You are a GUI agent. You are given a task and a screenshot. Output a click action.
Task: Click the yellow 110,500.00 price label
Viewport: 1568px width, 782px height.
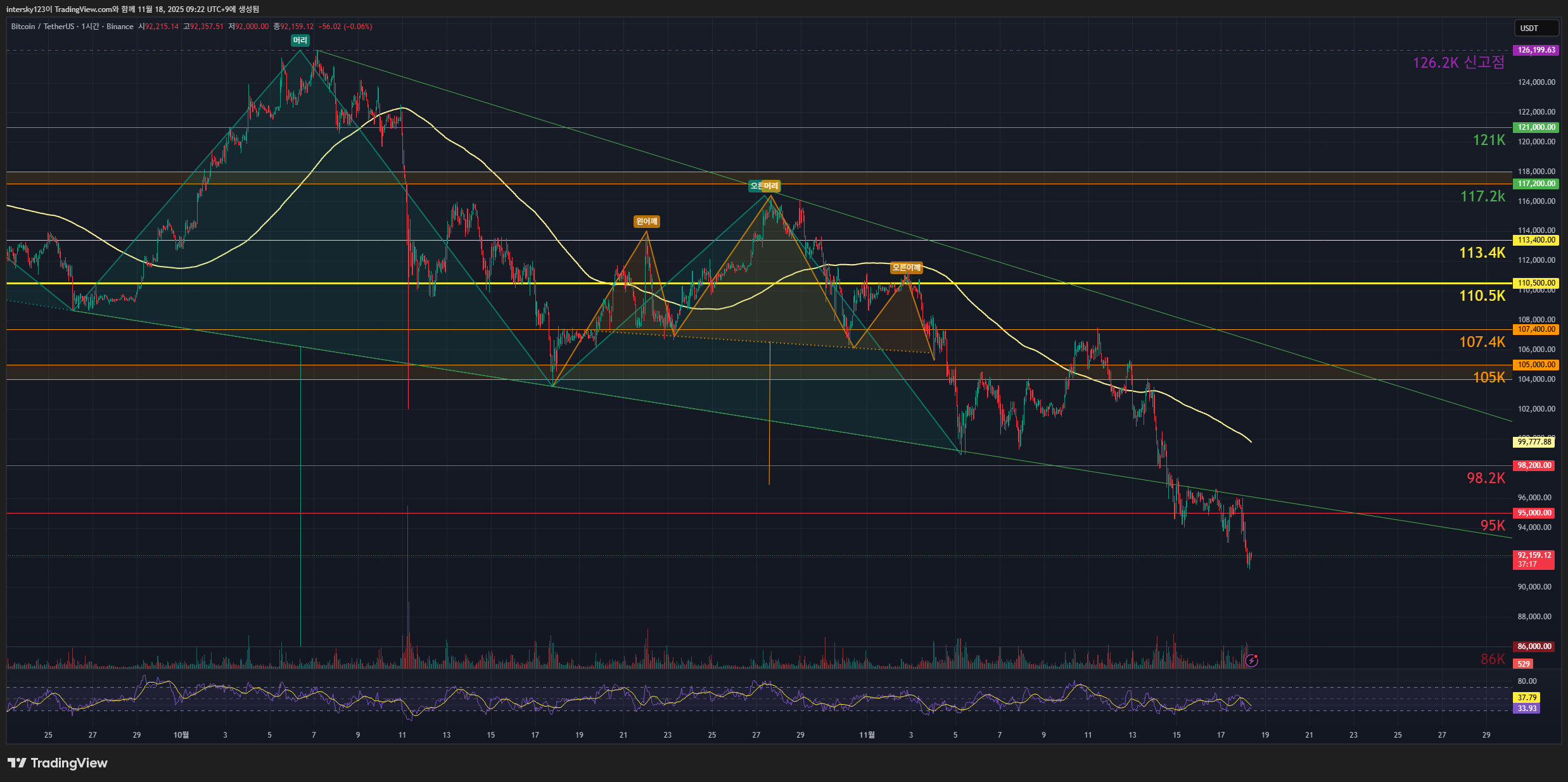(x=1536, y=283)
